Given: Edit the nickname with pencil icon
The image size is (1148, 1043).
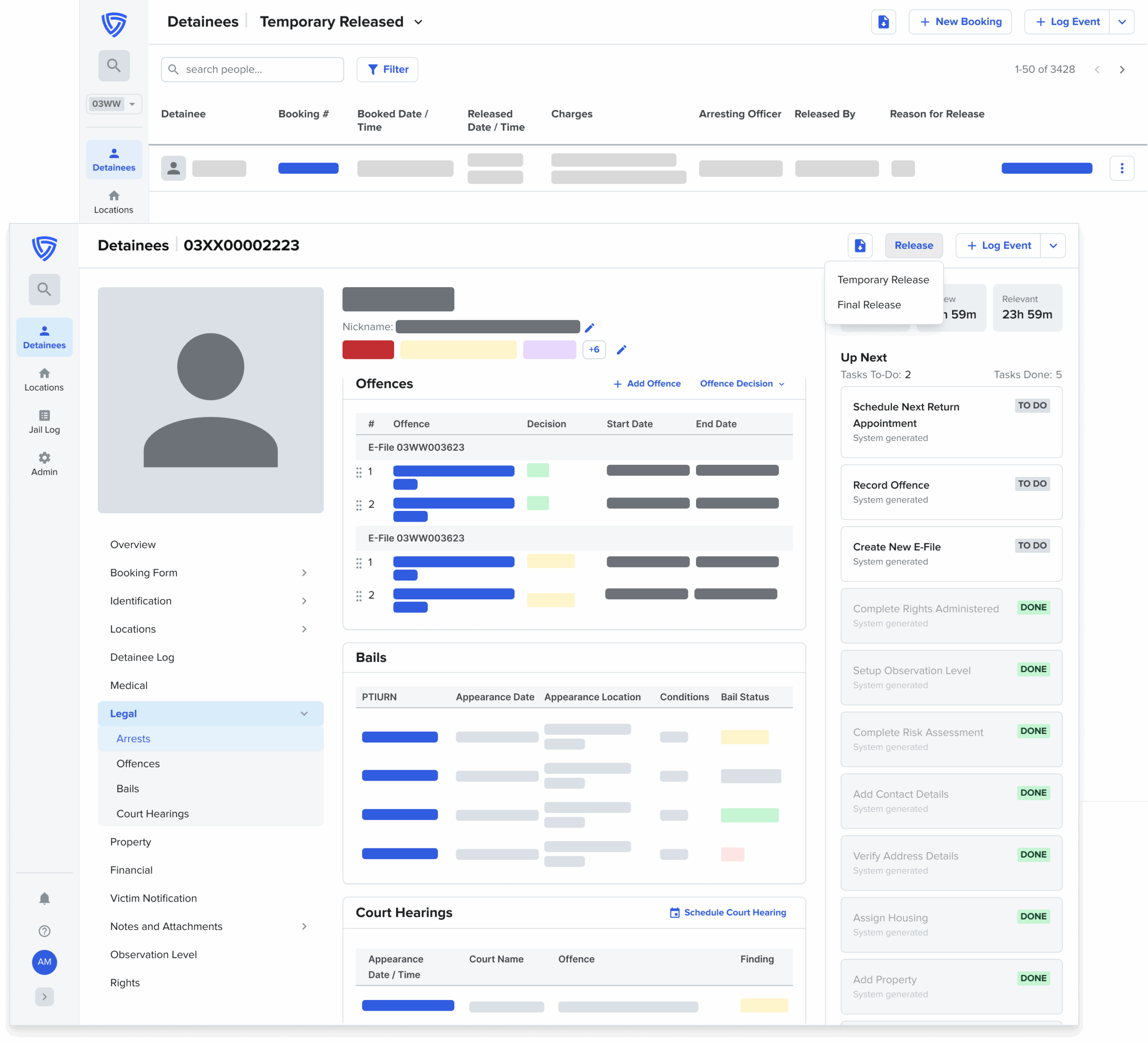Looking at the screenshot, I should 589,327.
